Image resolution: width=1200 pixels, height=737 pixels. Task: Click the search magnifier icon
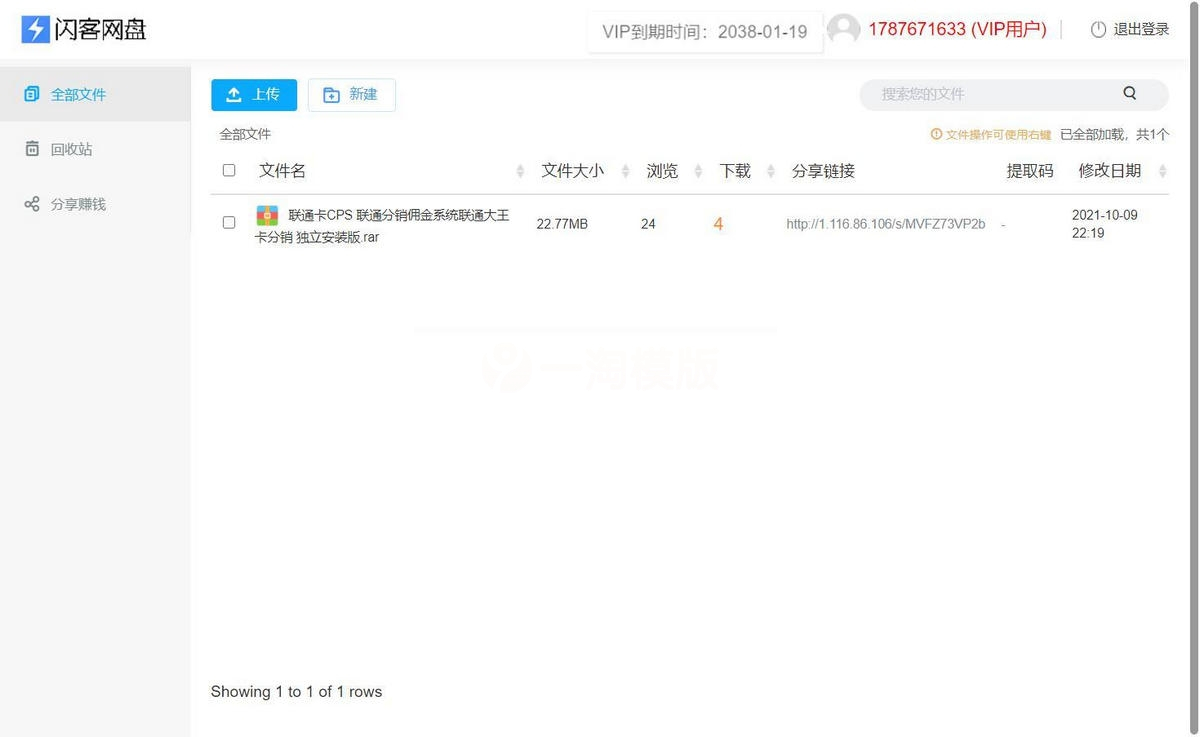pyautogui.click(x=1129, y=93)
